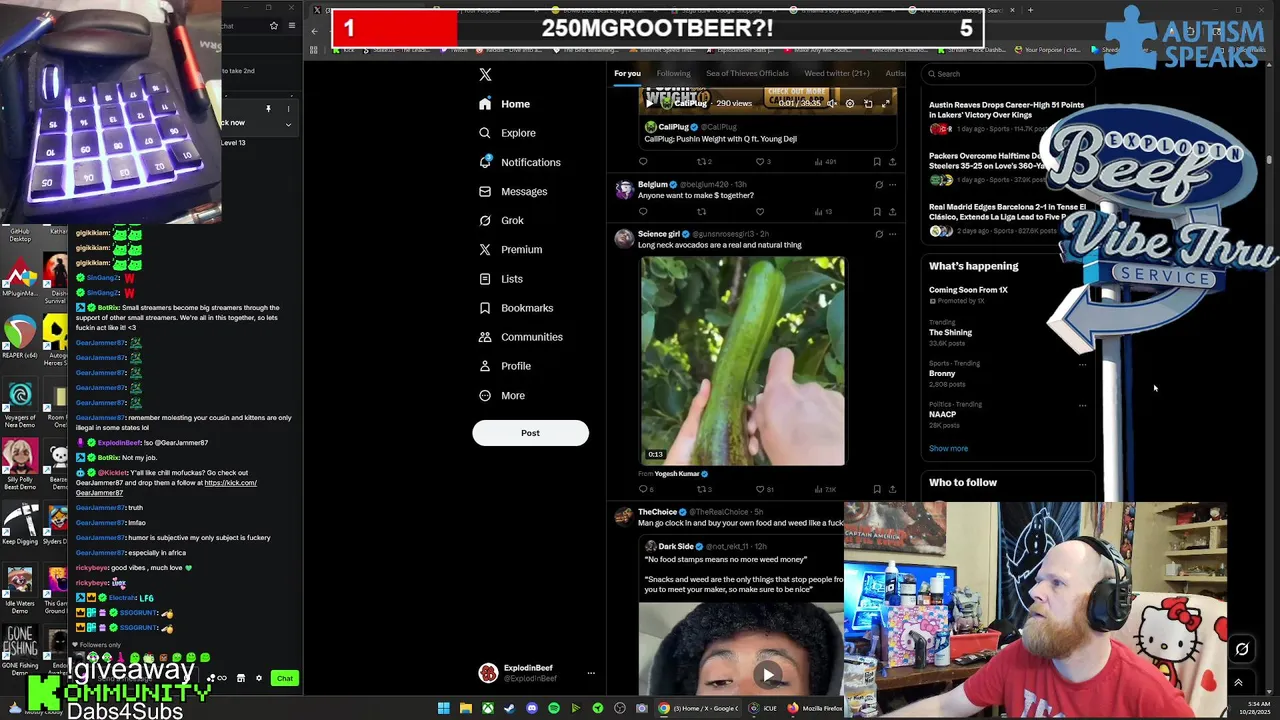Screen dimensions: 1280x720
Task: Click the Post button
Action: [530, 433]
